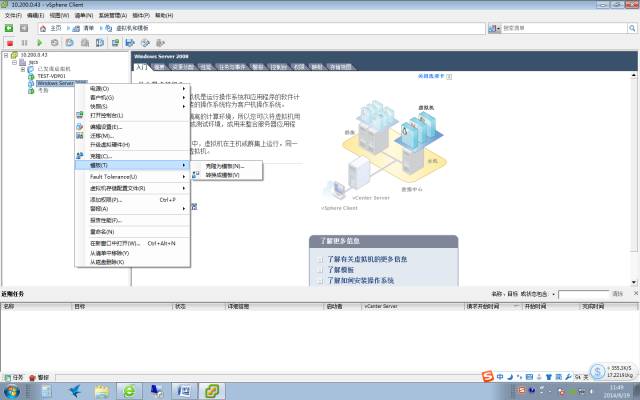
Task: Open the recent tasks filter dropdown
Action: coord(553,294)
